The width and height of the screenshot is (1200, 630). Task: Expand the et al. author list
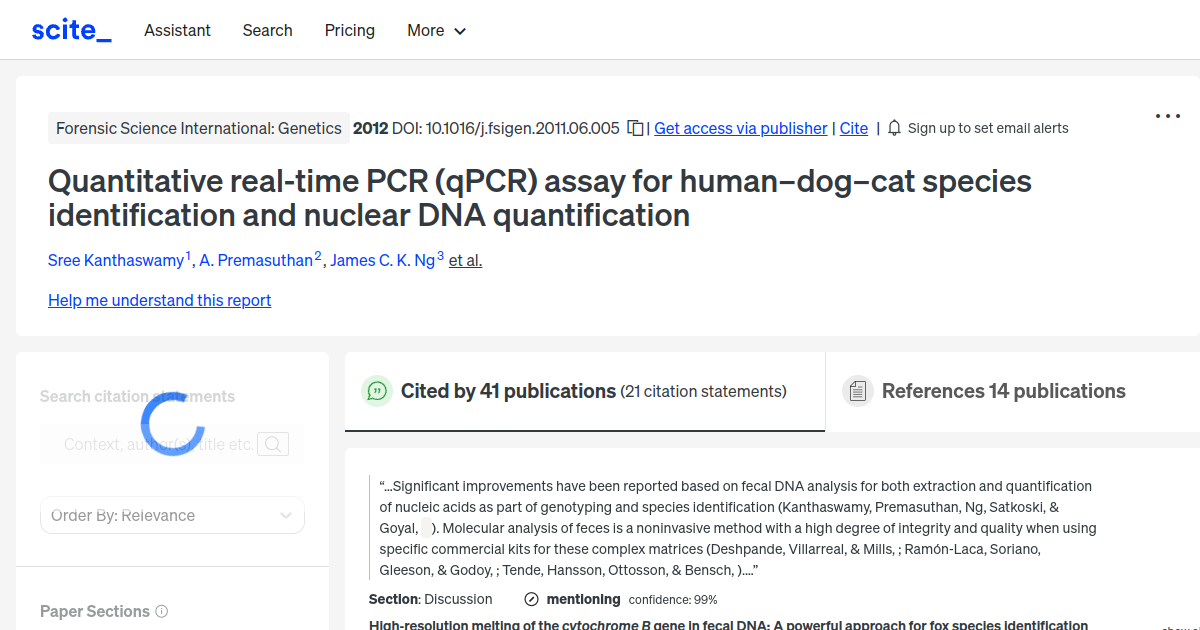pos(464,260)
